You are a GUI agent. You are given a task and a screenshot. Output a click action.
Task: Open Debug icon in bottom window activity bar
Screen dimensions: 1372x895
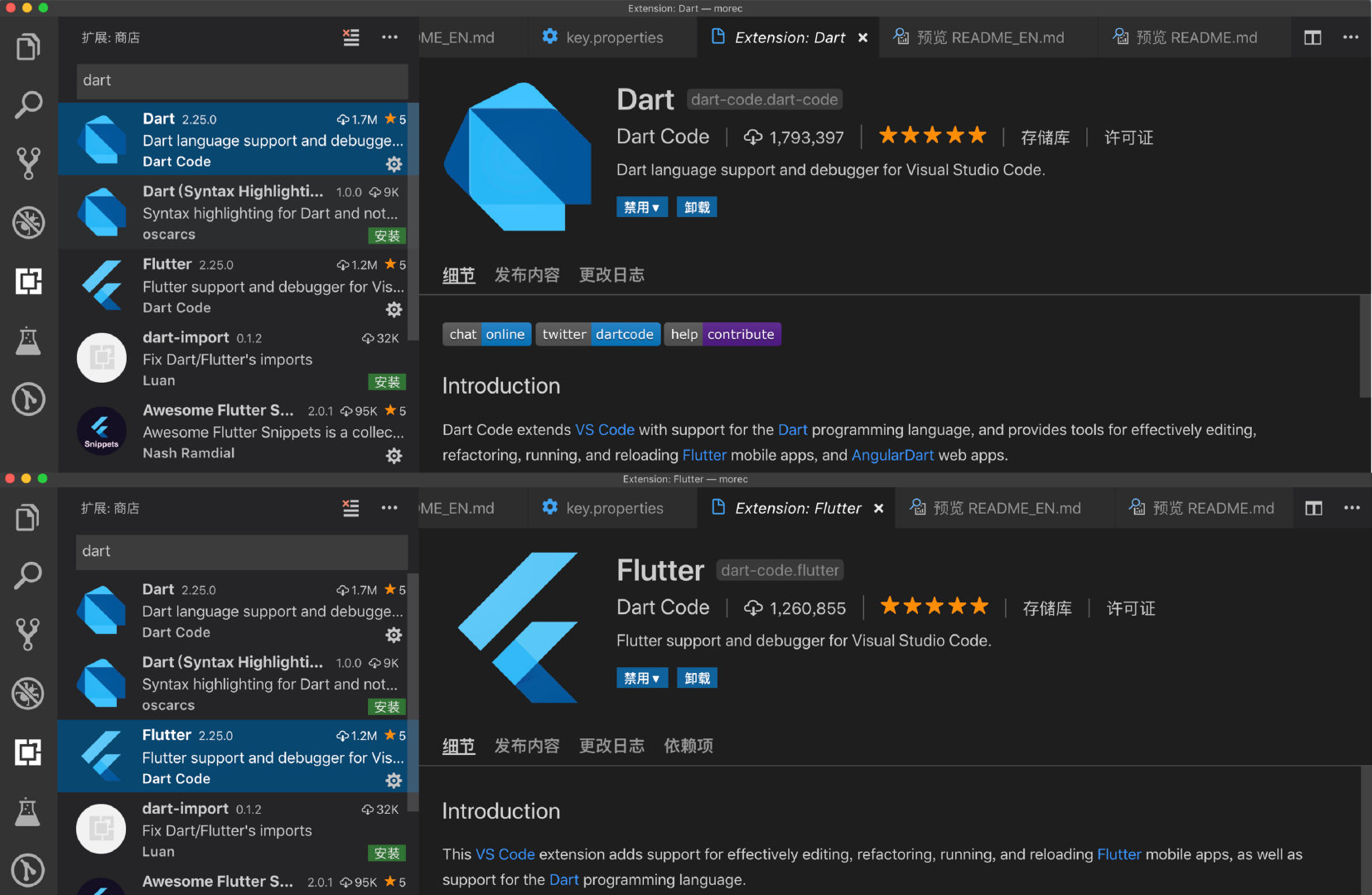click(x=28, y=693)
